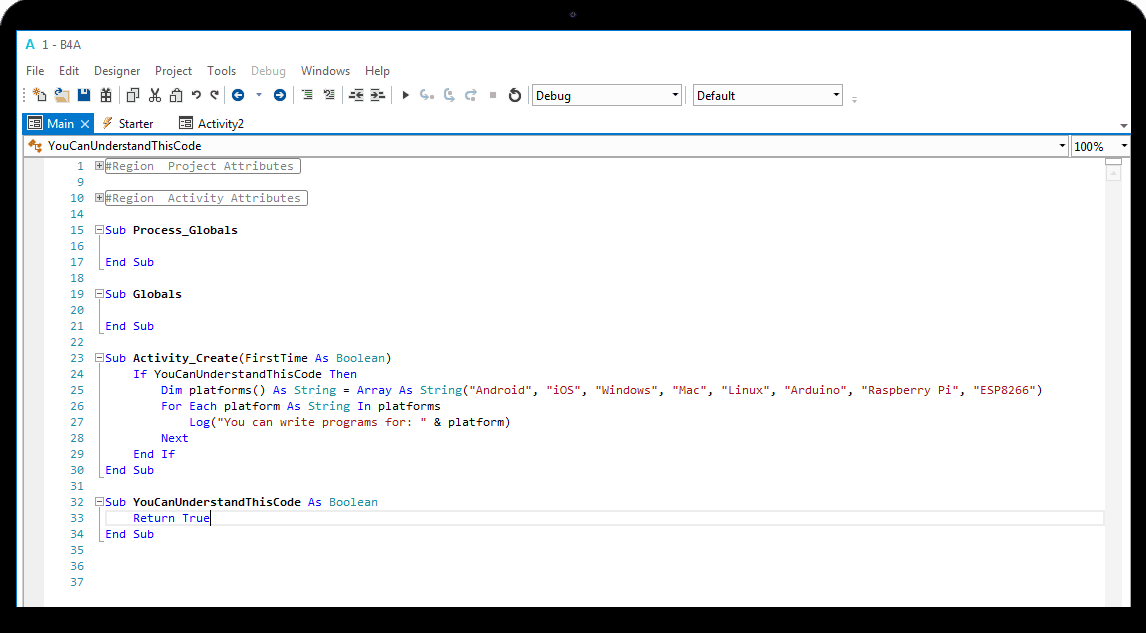Collapse the YouCanUnderstandThisCode sub
This screenshot has height=633, width=1146.
(x=99, y=502)
